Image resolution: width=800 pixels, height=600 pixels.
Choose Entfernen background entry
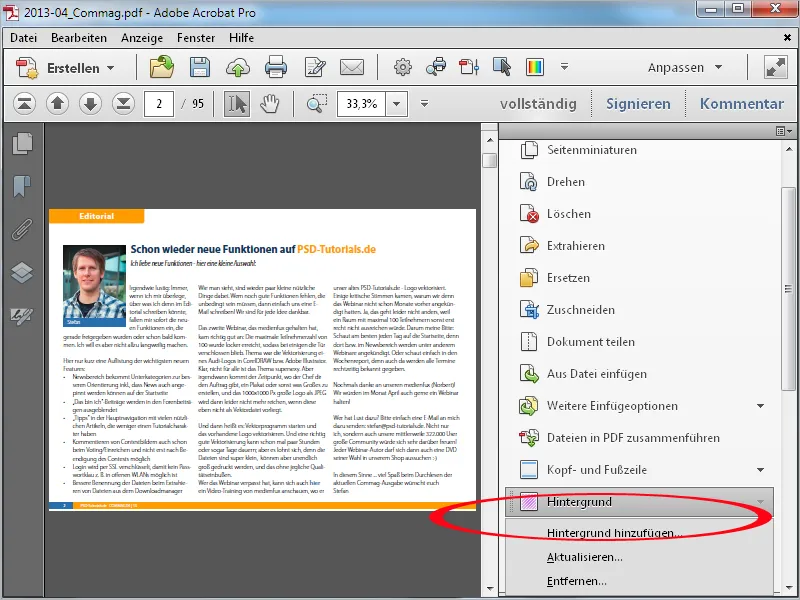coord(577,581)
